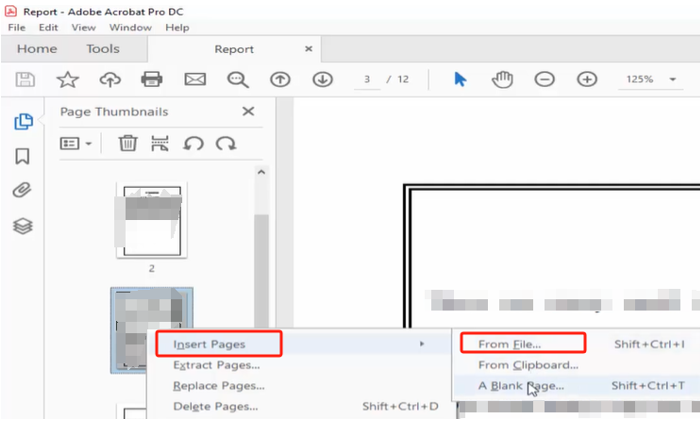700x422 pixels.
Task: Click thumbnails scrollbar up arrow
Action: click(262, 172)
